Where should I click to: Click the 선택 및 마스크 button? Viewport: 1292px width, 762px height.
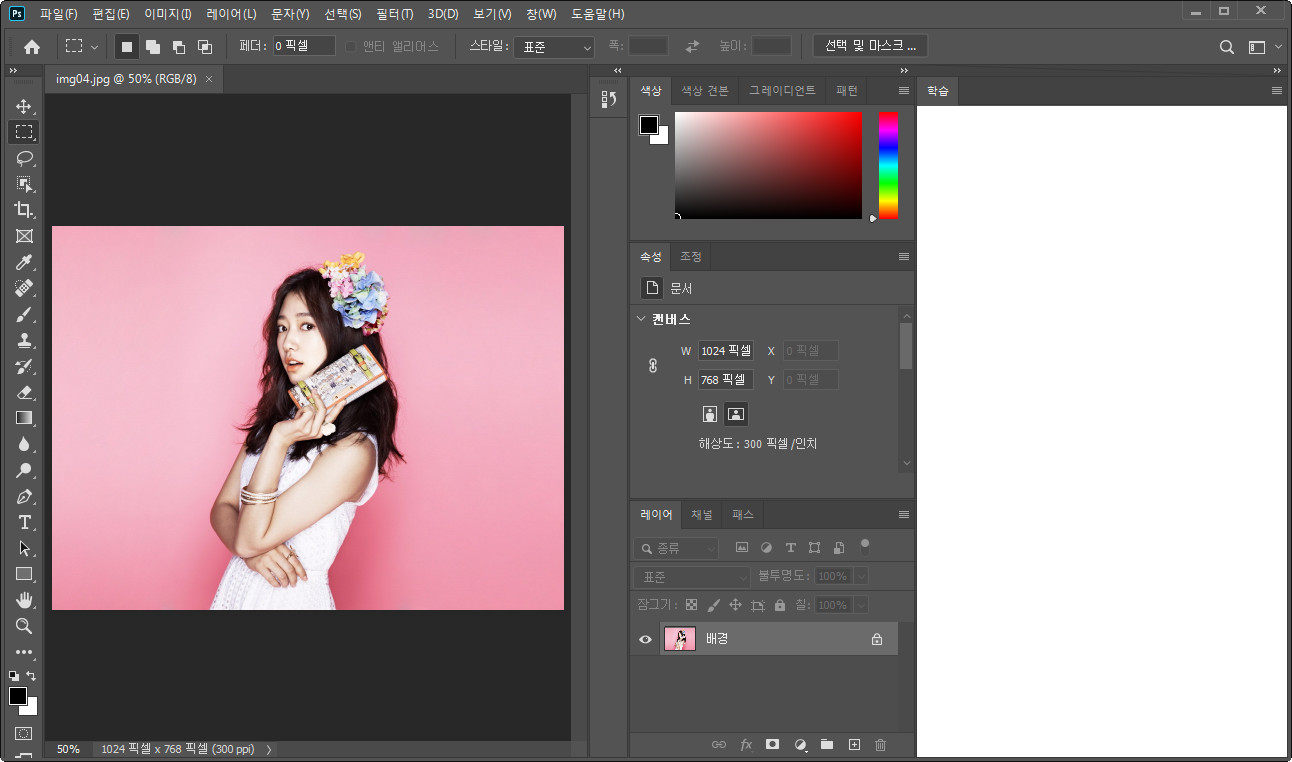(871, 46)
